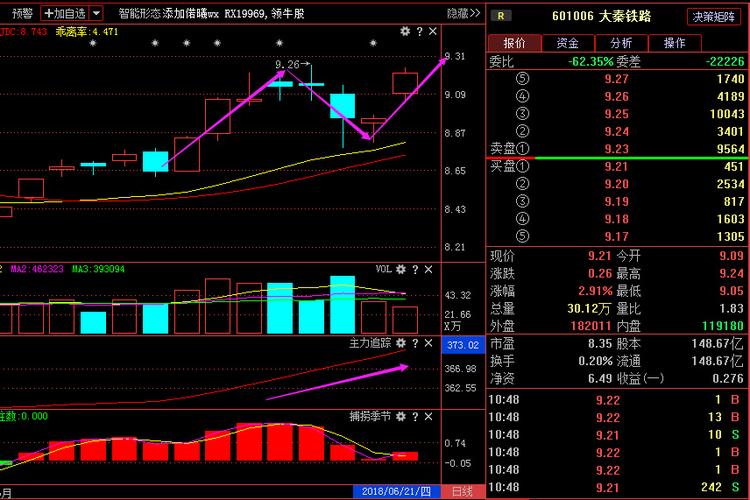This screenshot has width=750, height=500.
Task: Click the MA3:393094 volume readout
Action: coord(98,269)
